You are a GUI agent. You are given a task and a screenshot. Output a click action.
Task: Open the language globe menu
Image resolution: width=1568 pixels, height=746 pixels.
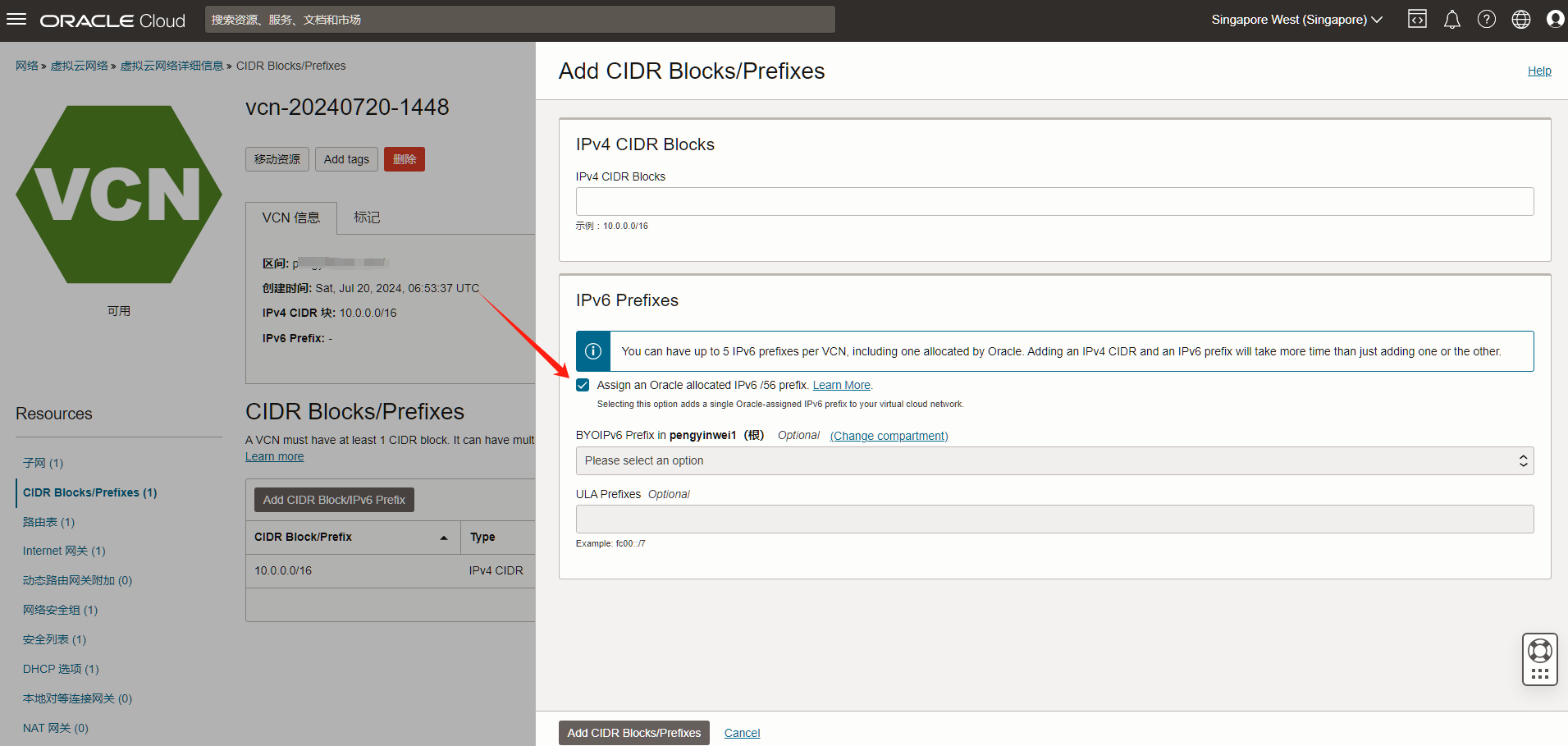coord(1520,20)
